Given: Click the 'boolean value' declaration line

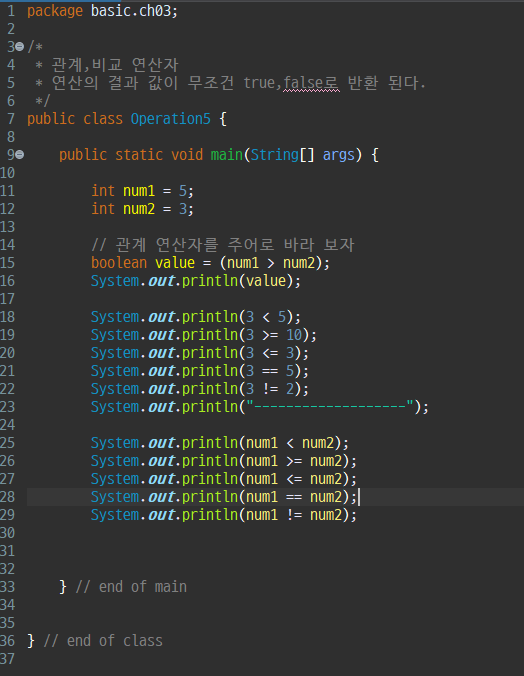Looking at the screenshot, I should tap(210, 263).
